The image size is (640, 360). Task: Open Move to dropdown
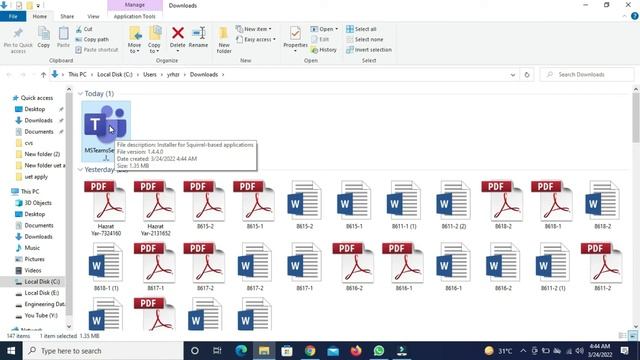tap(134, 40)
